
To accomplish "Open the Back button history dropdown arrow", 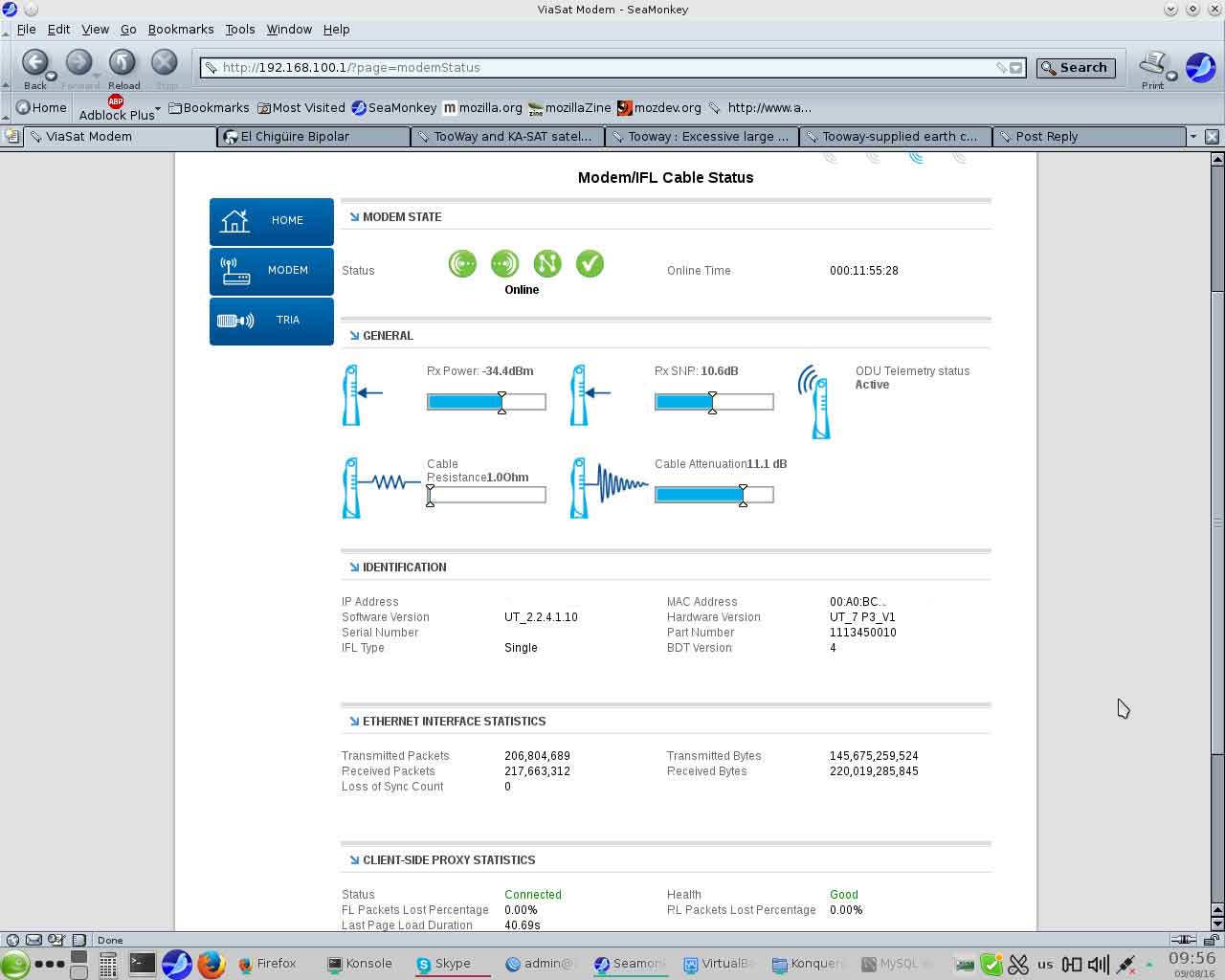I will [x=52, y=76].
